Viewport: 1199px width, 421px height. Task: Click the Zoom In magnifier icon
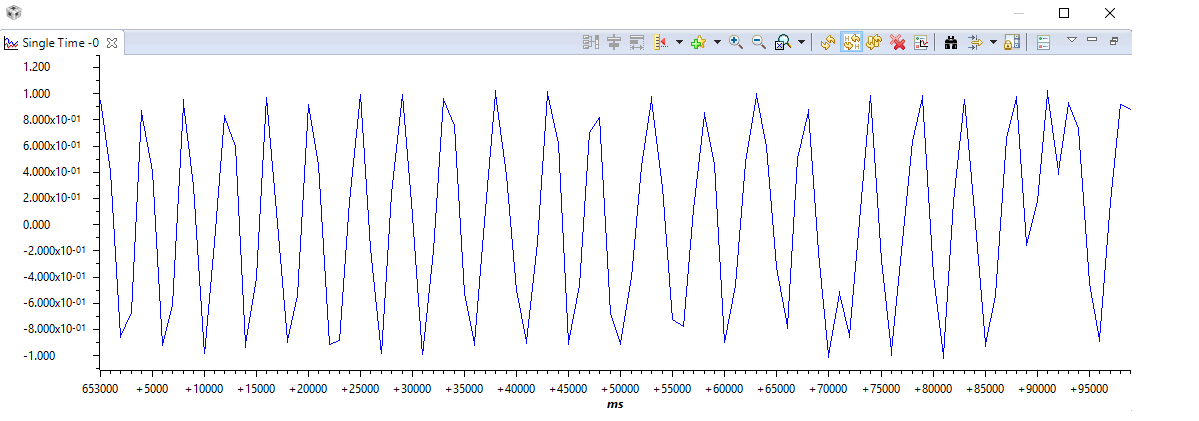pyautogui.click(x=736, y=43)
